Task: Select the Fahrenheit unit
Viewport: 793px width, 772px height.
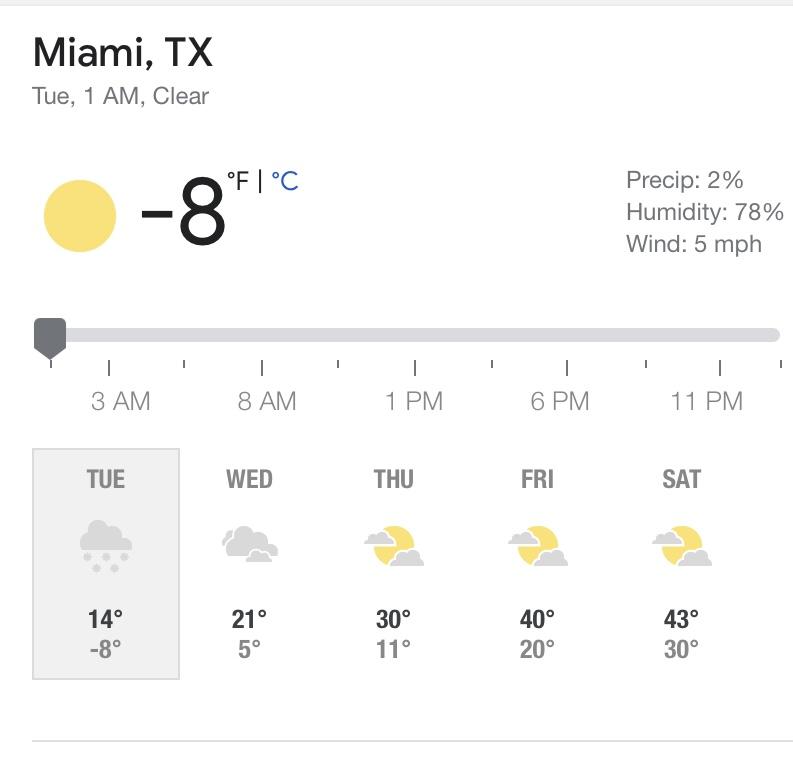Action: click(x=238, y=181)
